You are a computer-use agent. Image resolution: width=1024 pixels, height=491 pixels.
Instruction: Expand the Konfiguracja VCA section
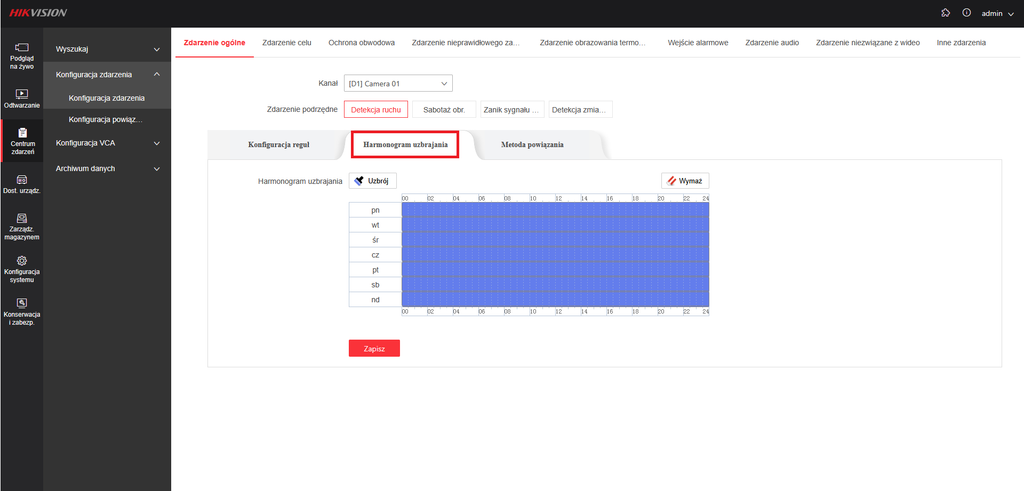point(108,142)
